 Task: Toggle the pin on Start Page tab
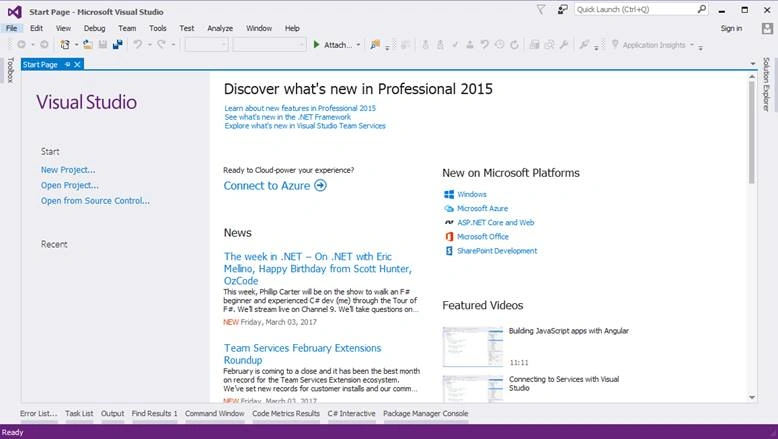[x=67, y=64]
